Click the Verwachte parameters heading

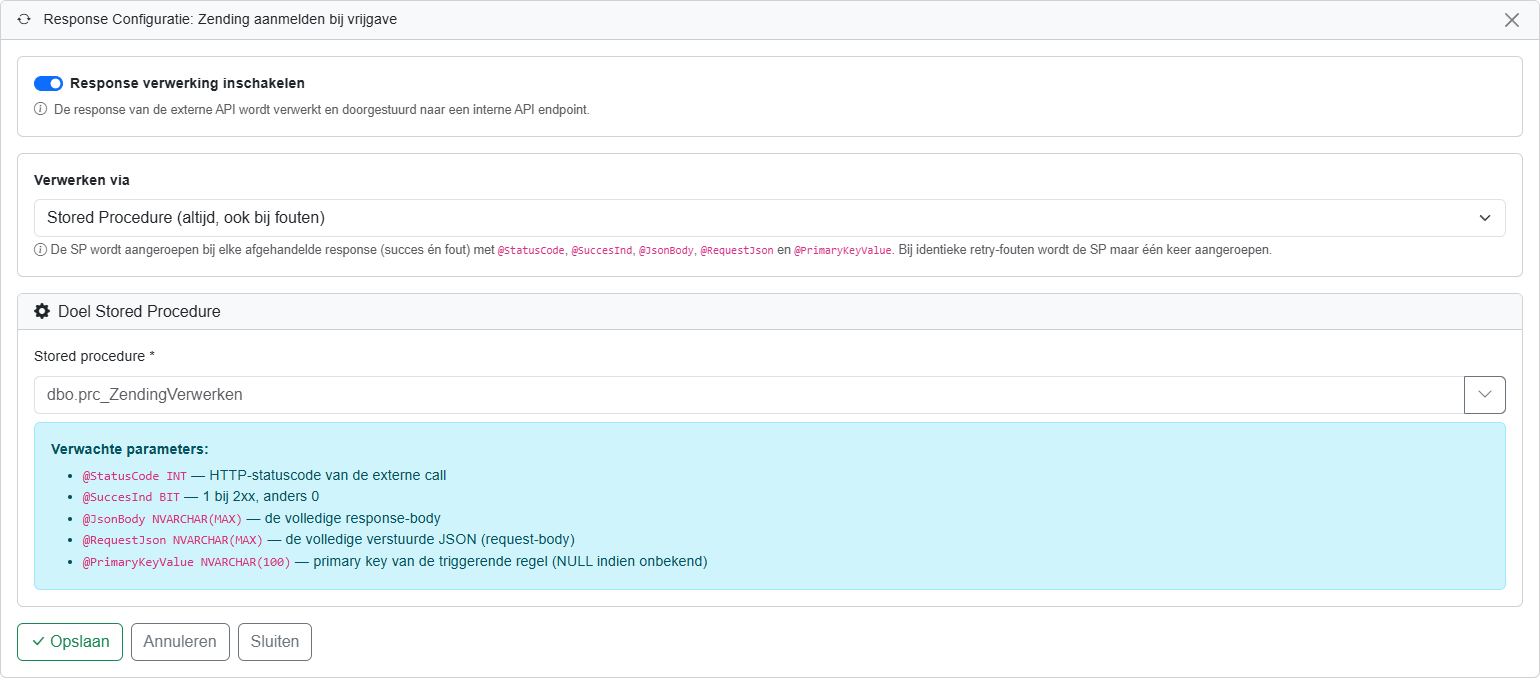click(130, 449)
